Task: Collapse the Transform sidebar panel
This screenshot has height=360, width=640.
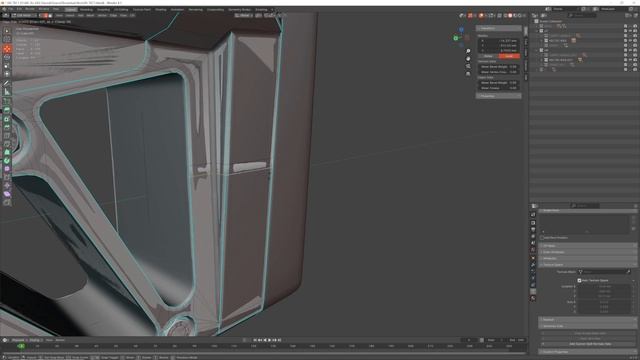Action: click(498, 29)
